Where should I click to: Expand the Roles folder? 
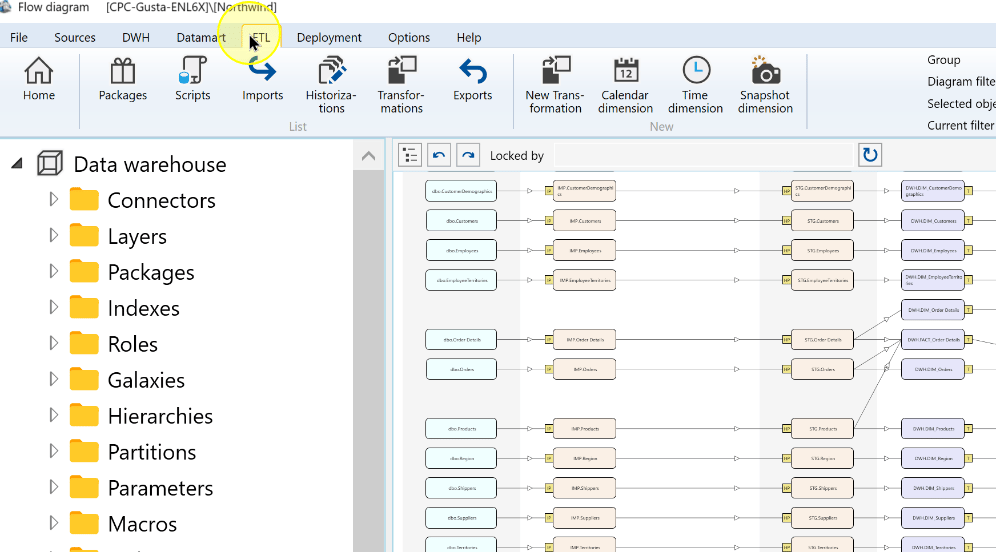(x=54, y=343)
